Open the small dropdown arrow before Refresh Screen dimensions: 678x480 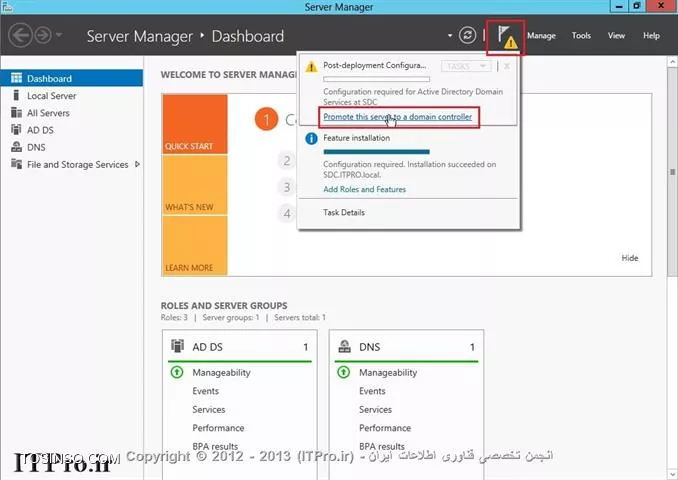point(450,35)
